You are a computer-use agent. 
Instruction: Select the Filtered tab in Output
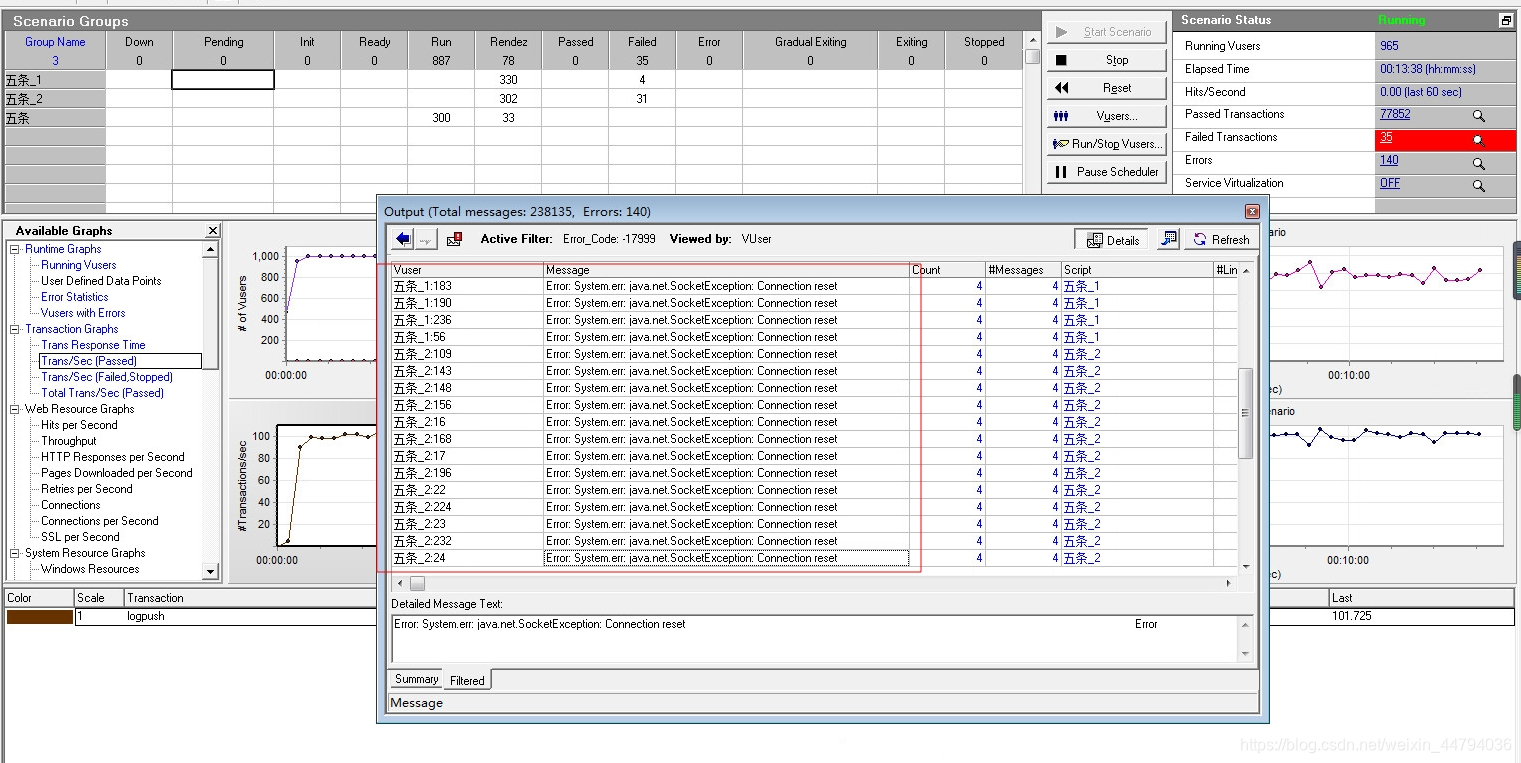pyautogui.click(x=467, y=680)
